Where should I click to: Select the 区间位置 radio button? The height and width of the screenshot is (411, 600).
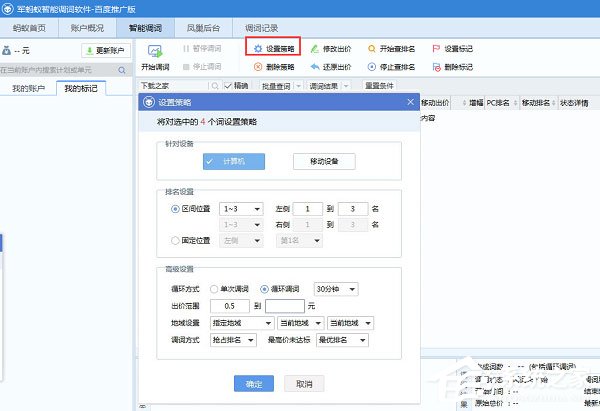click(x=176, y=209)
